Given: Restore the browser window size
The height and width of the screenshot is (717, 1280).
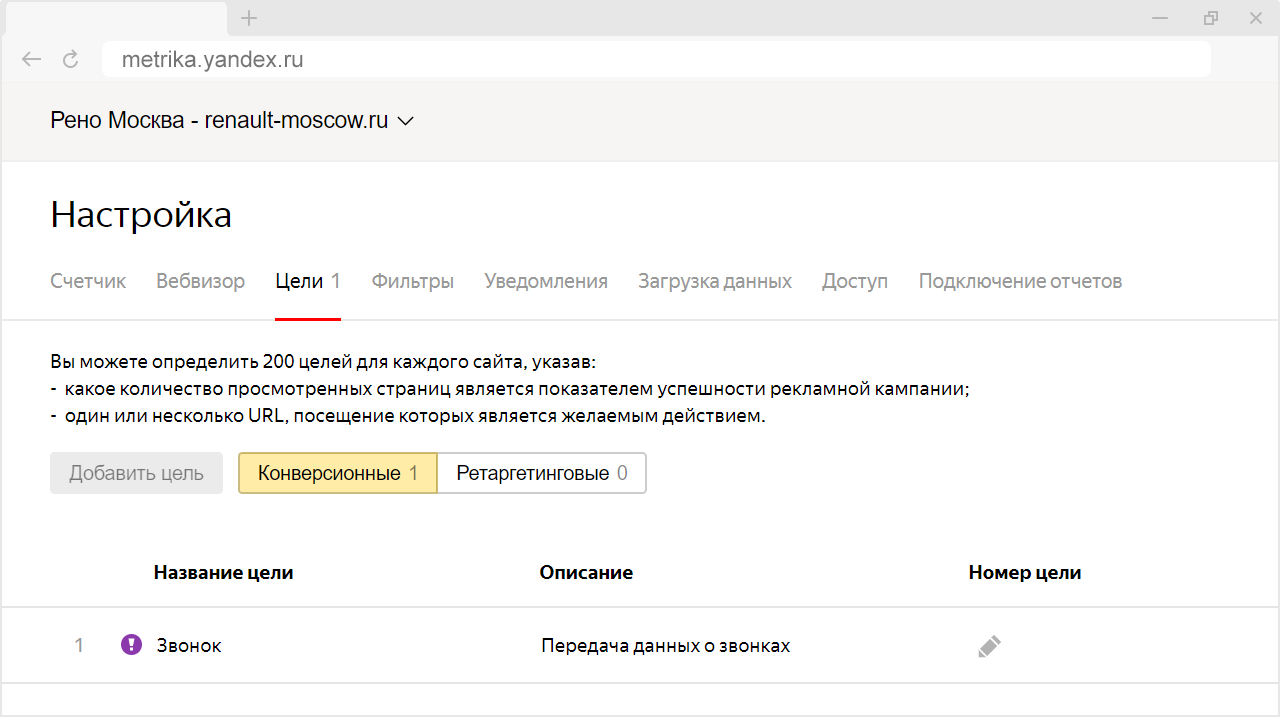Looking at the screenshot, I should tap(1211, 18).
